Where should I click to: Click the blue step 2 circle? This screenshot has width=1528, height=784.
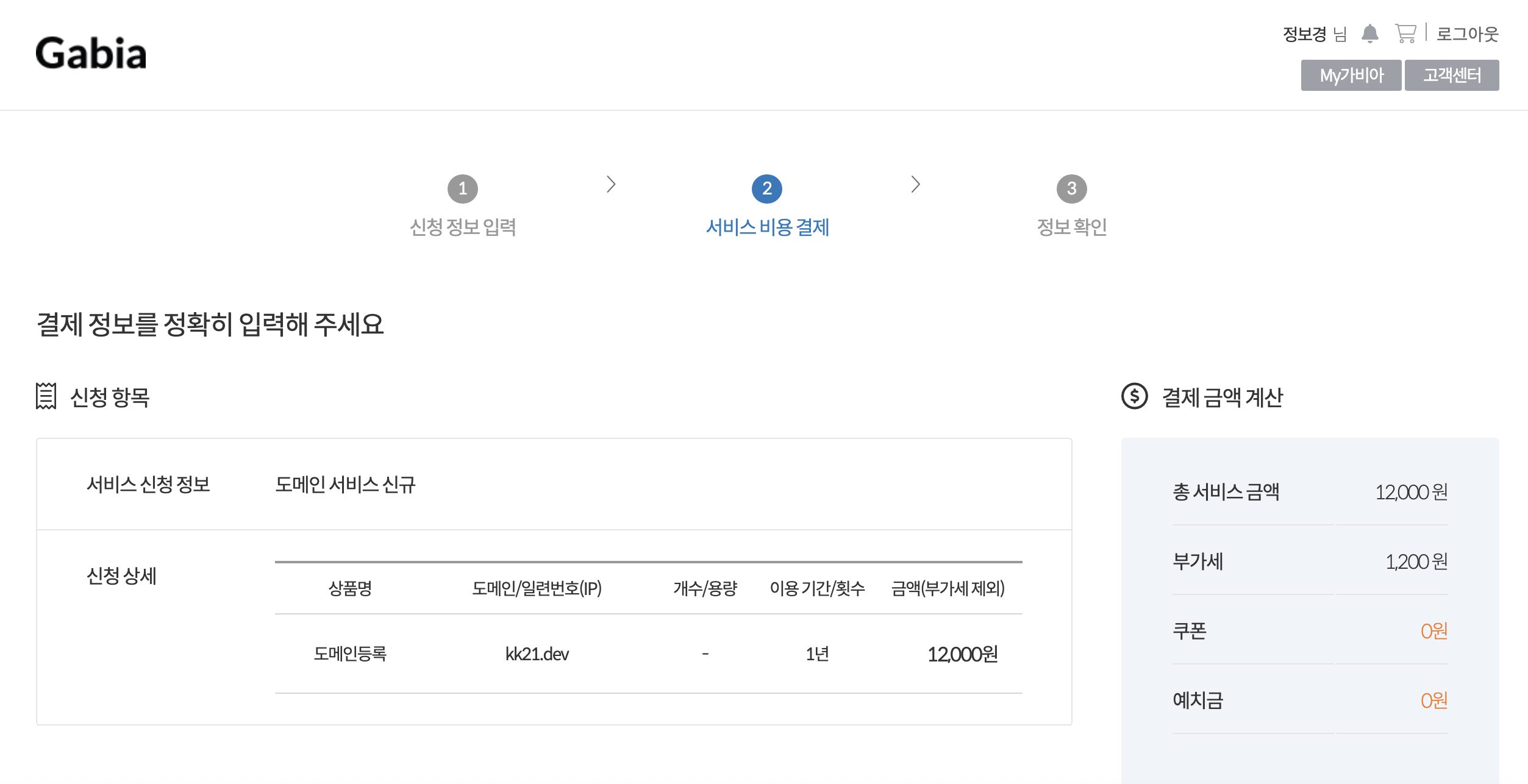766,189
